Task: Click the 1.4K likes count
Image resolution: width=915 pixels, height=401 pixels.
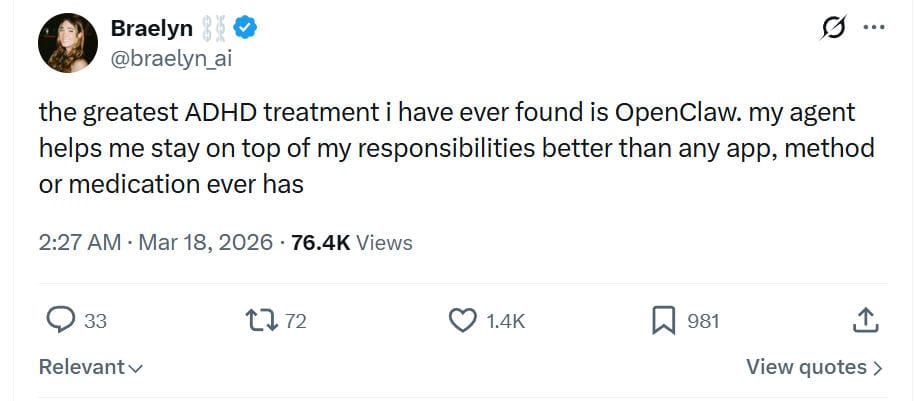Action: click(505, 321)
